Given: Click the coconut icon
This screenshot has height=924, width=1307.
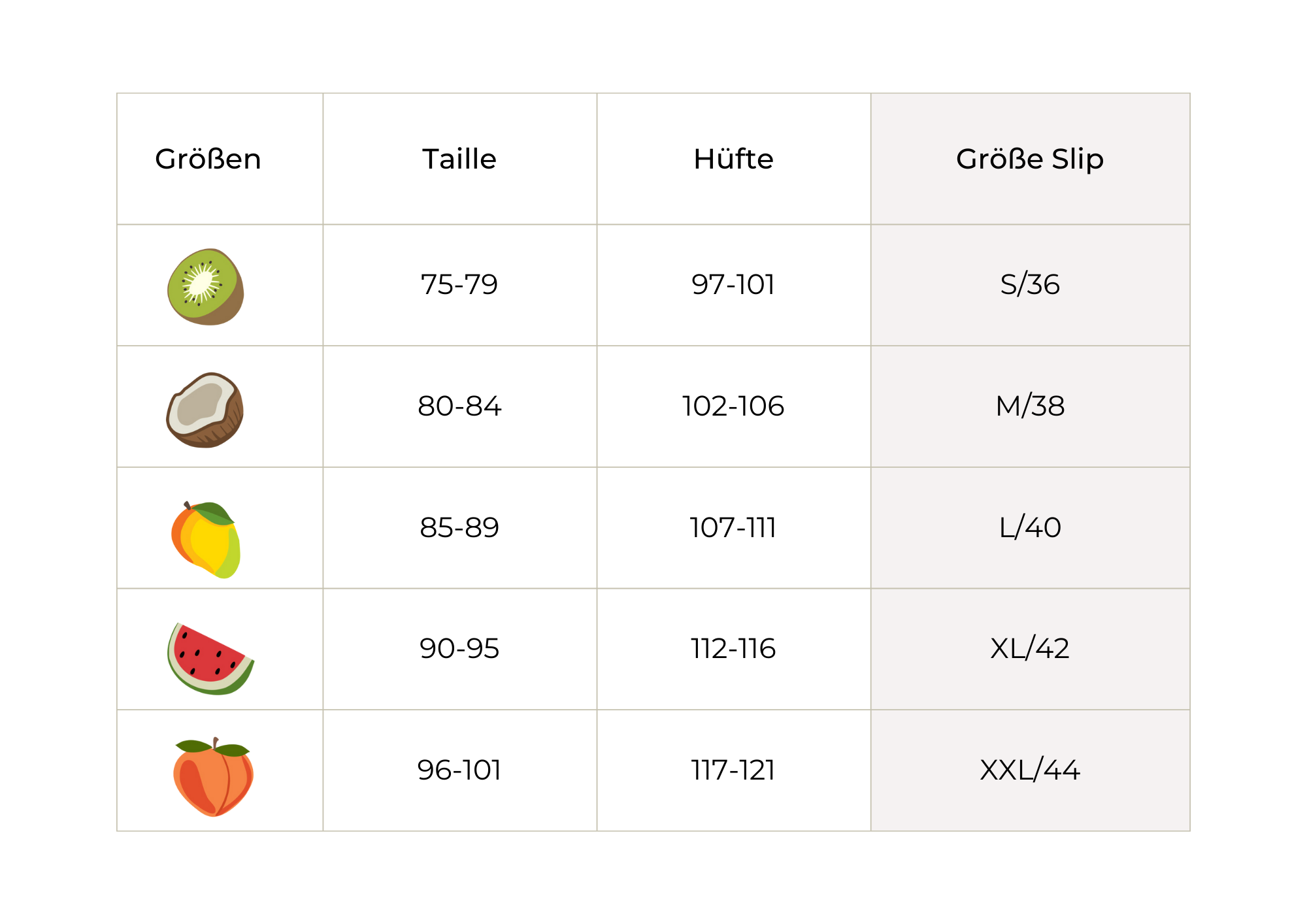Looking at the screenshot, I should 205,410.
